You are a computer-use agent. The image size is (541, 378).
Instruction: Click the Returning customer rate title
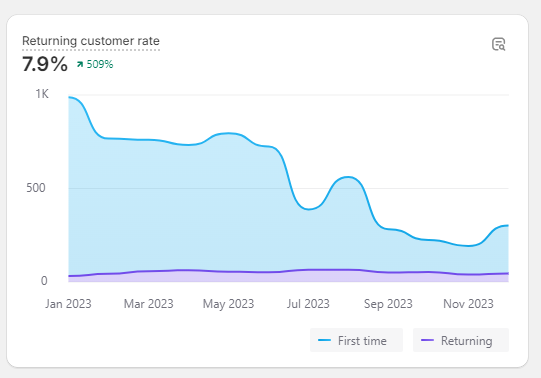point(91,41)
